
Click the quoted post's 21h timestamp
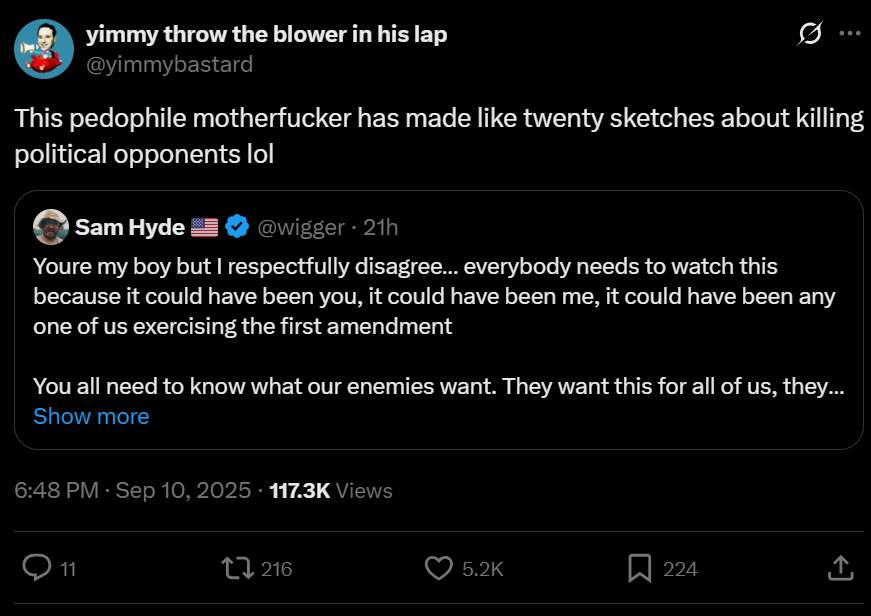381,227
